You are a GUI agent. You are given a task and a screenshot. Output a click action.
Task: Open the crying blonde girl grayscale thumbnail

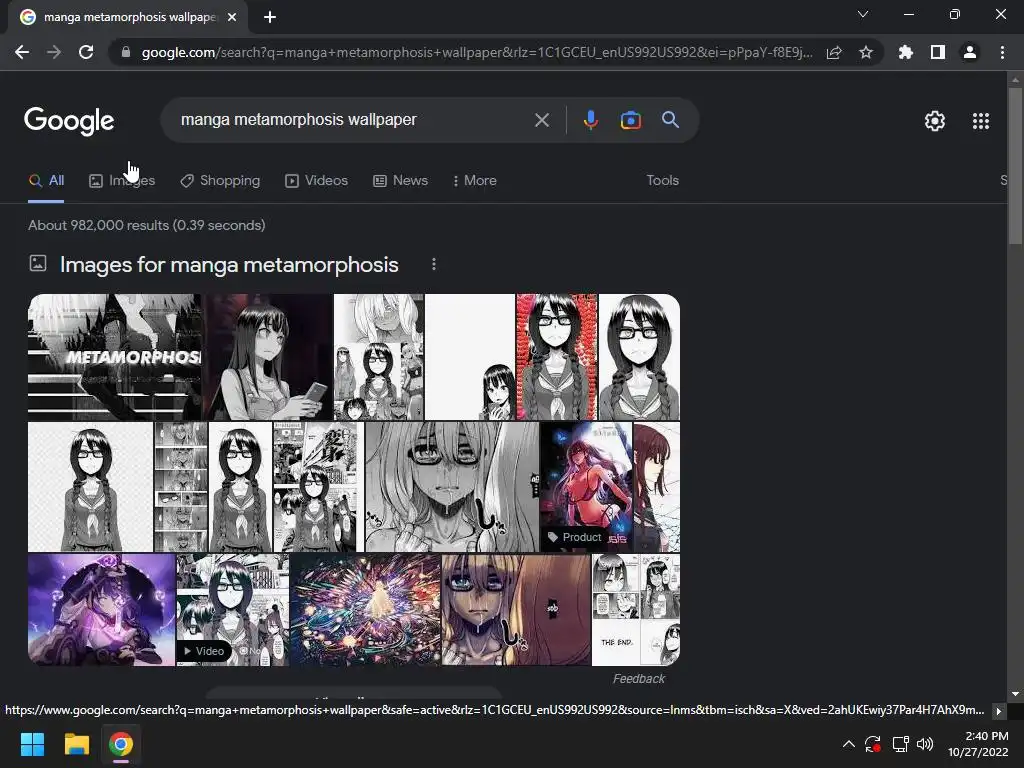click(452, 487)
